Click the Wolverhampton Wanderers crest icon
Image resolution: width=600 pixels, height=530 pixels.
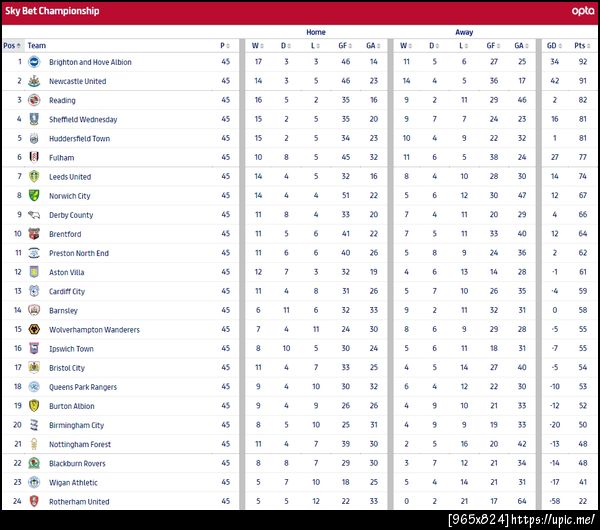click(x=34, y=330)
